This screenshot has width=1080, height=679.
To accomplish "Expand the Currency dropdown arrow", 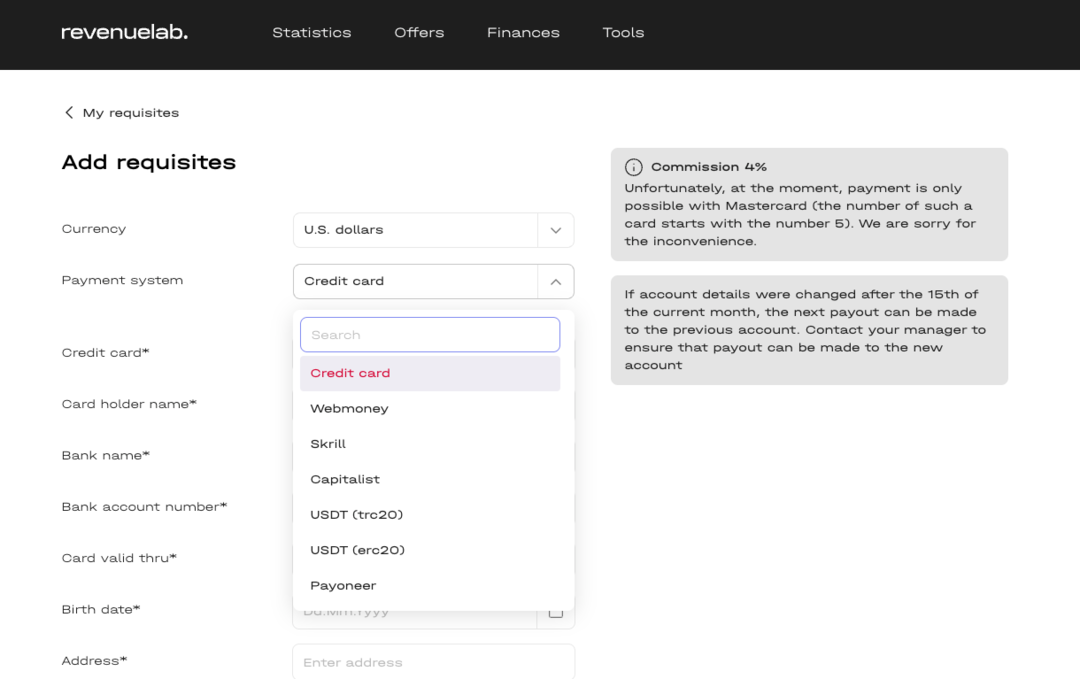I will [x=556, y=230].
